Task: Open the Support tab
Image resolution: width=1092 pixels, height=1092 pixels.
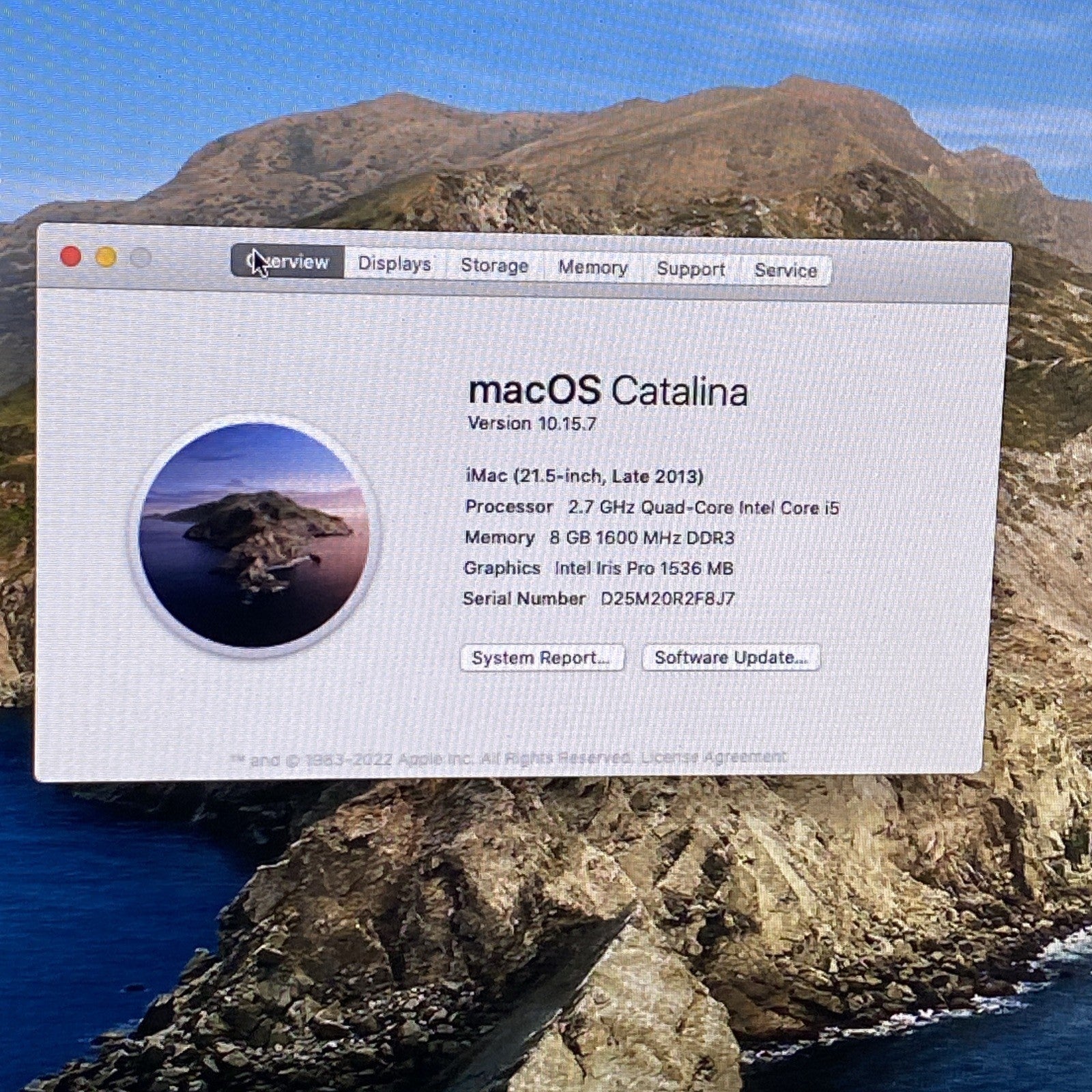Action: pos(691,269)
